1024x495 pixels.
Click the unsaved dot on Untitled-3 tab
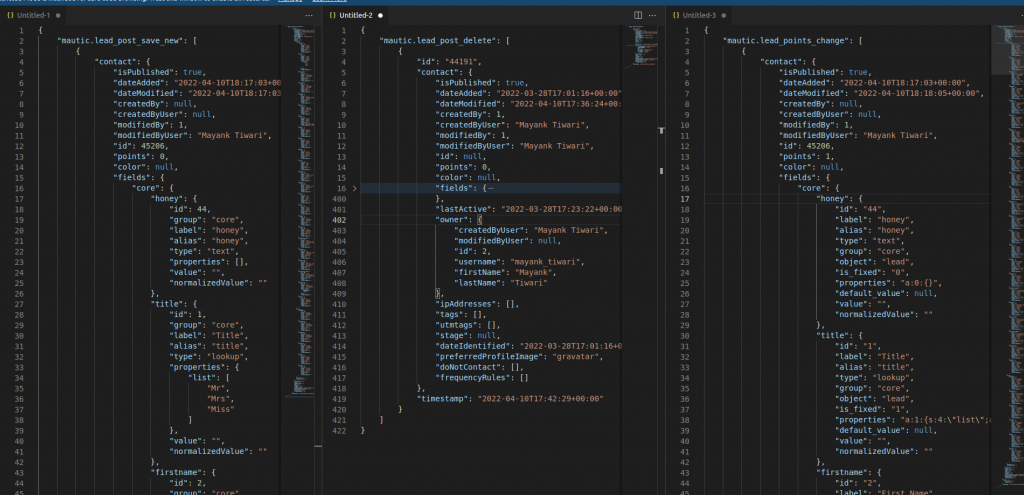[x=724, y=15]
